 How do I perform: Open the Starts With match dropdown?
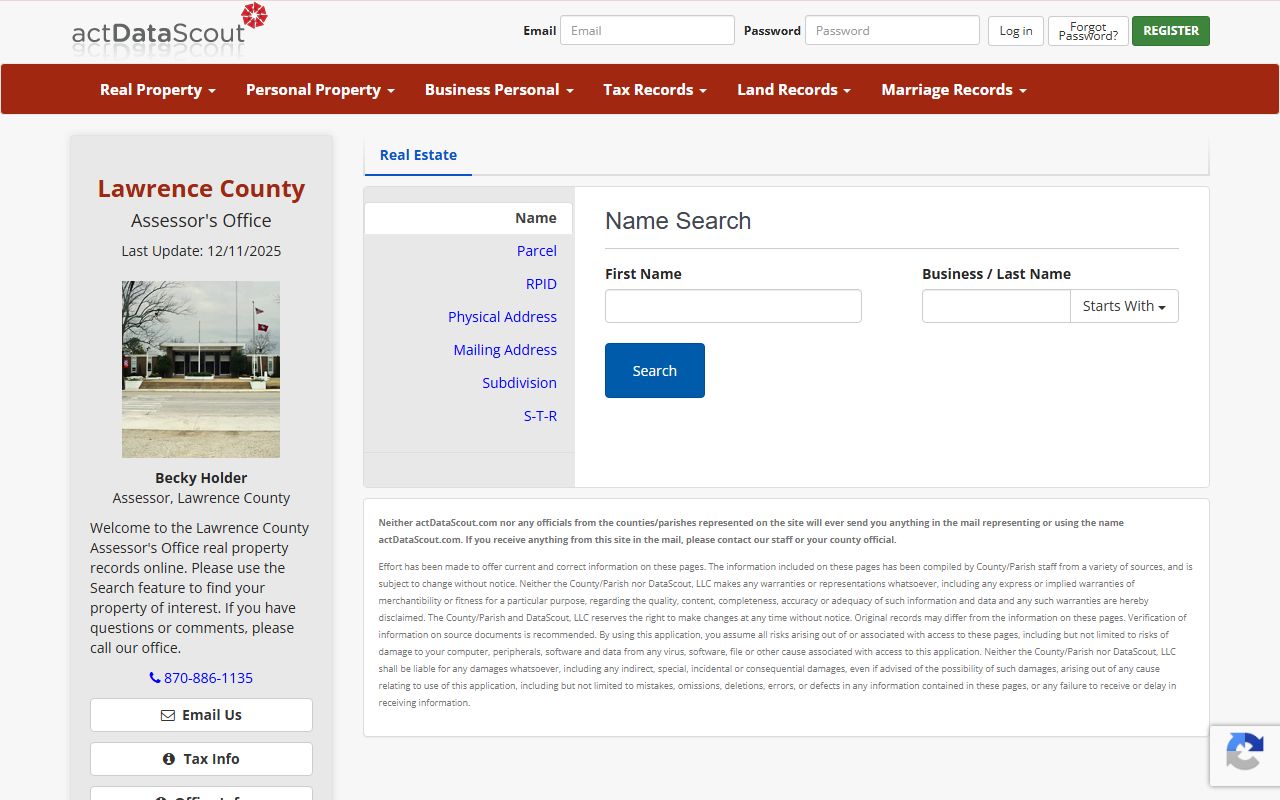click(1124, 306)
